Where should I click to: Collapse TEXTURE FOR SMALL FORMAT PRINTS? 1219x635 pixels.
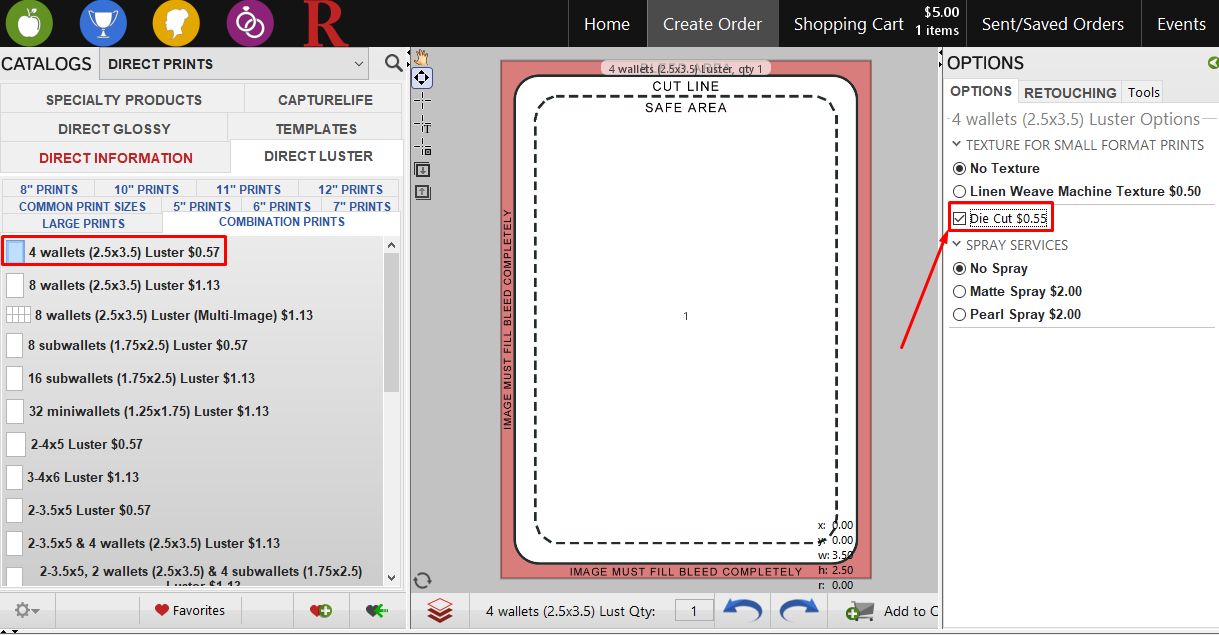tap(956, 145)
